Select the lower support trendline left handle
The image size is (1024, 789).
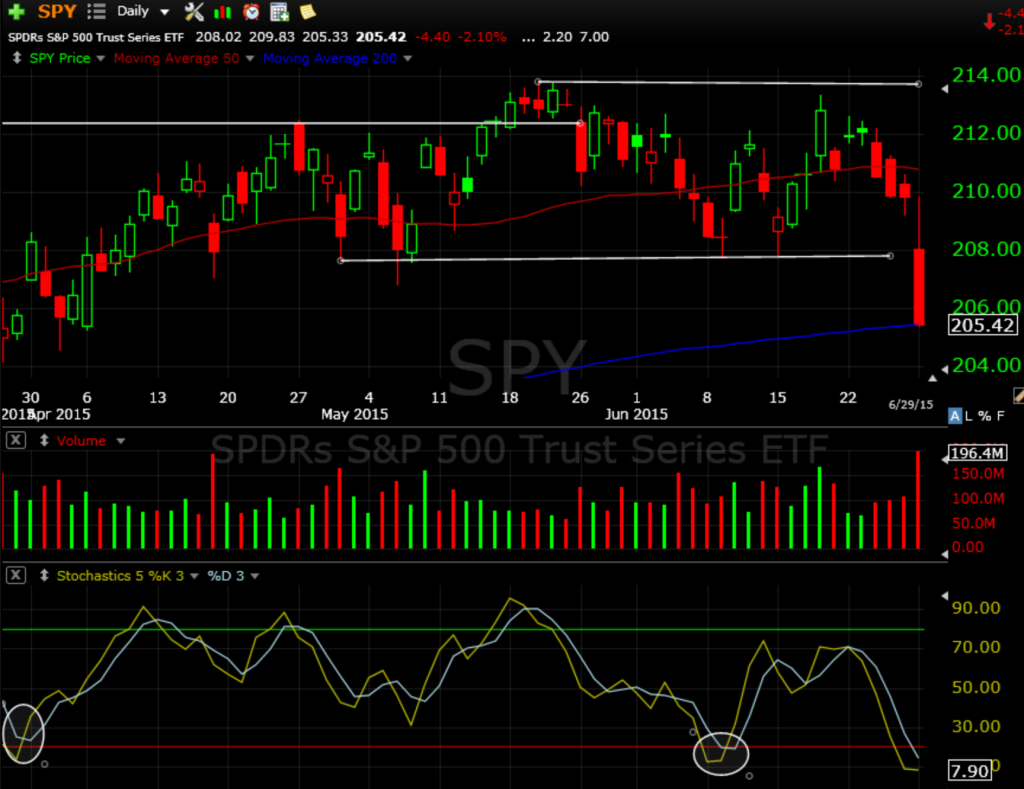340,261
